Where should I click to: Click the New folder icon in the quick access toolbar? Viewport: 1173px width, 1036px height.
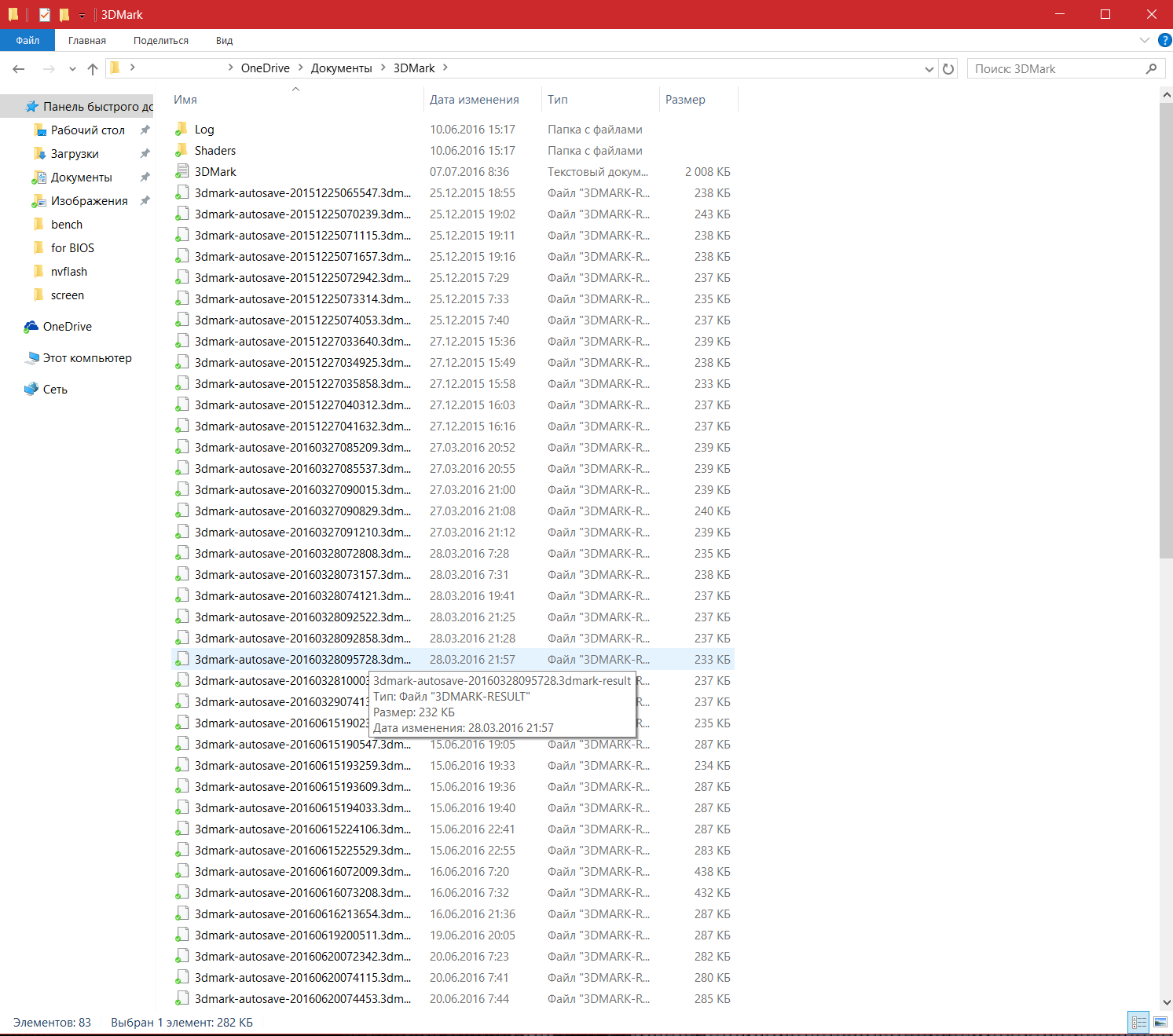tap(64, 14)
